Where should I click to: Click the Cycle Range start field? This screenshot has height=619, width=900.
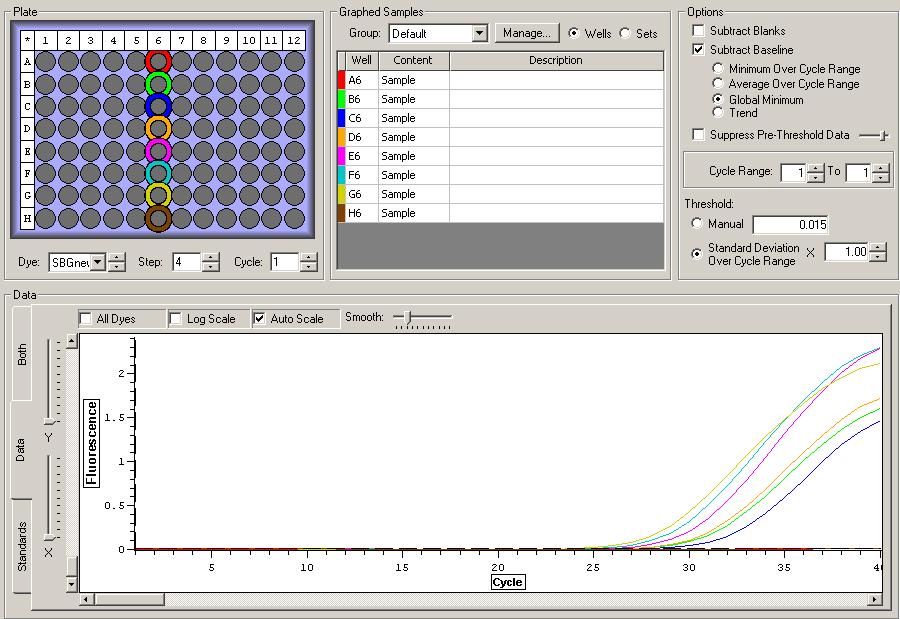(793, 172)
